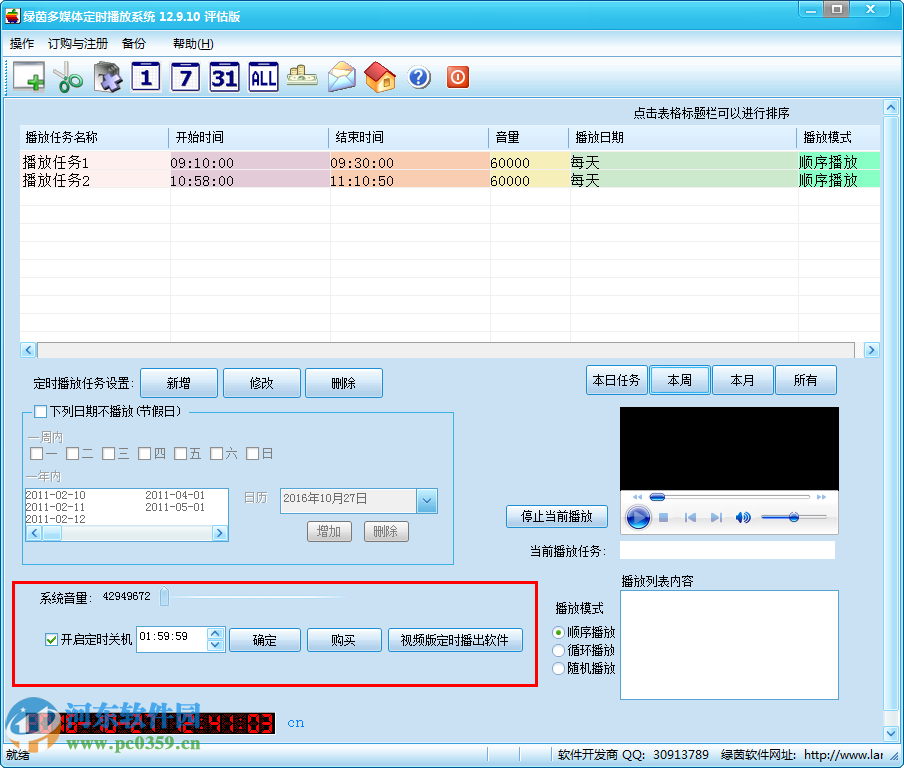
Task: Expand the holiday date list right scroll arrow
Action: (220, 533)
